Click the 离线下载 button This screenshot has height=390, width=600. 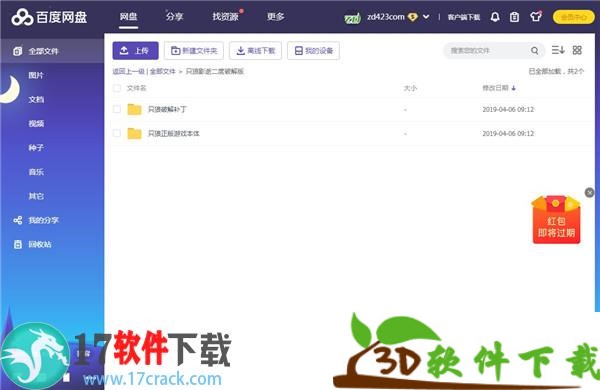tap(256, 51)
